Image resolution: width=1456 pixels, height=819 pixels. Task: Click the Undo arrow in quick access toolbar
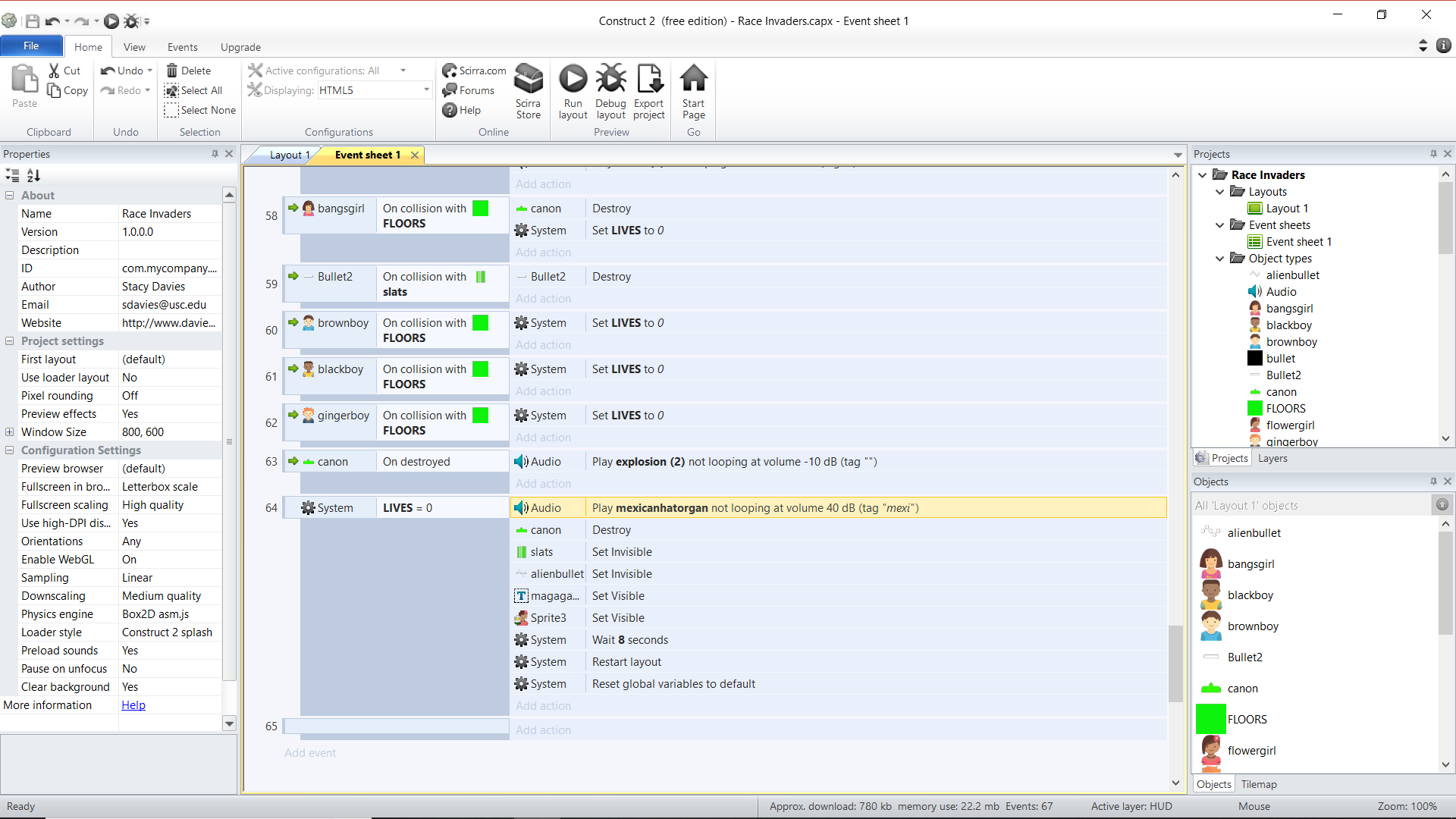52,21
